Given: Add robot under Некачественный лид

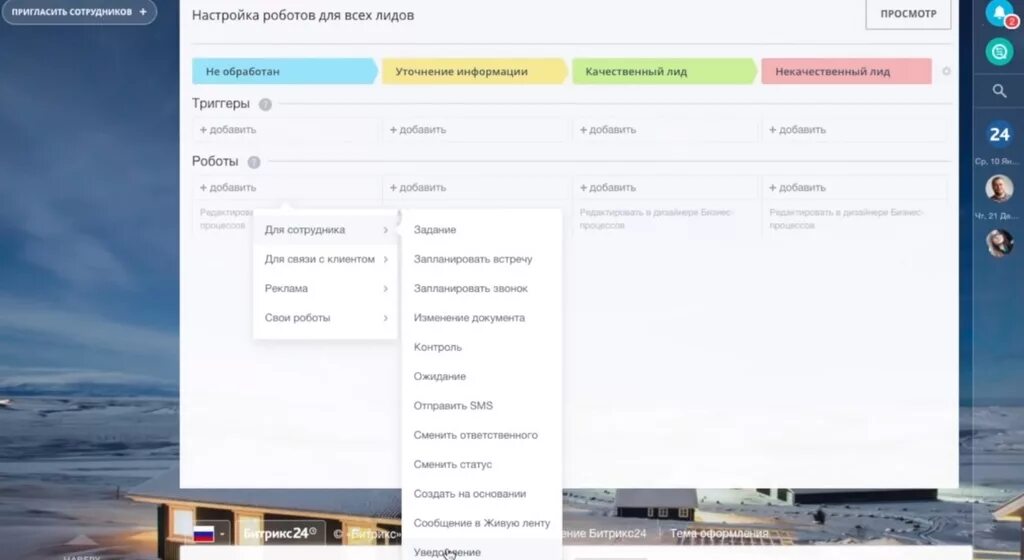Looking at the screenshot, I should point(797,188).
